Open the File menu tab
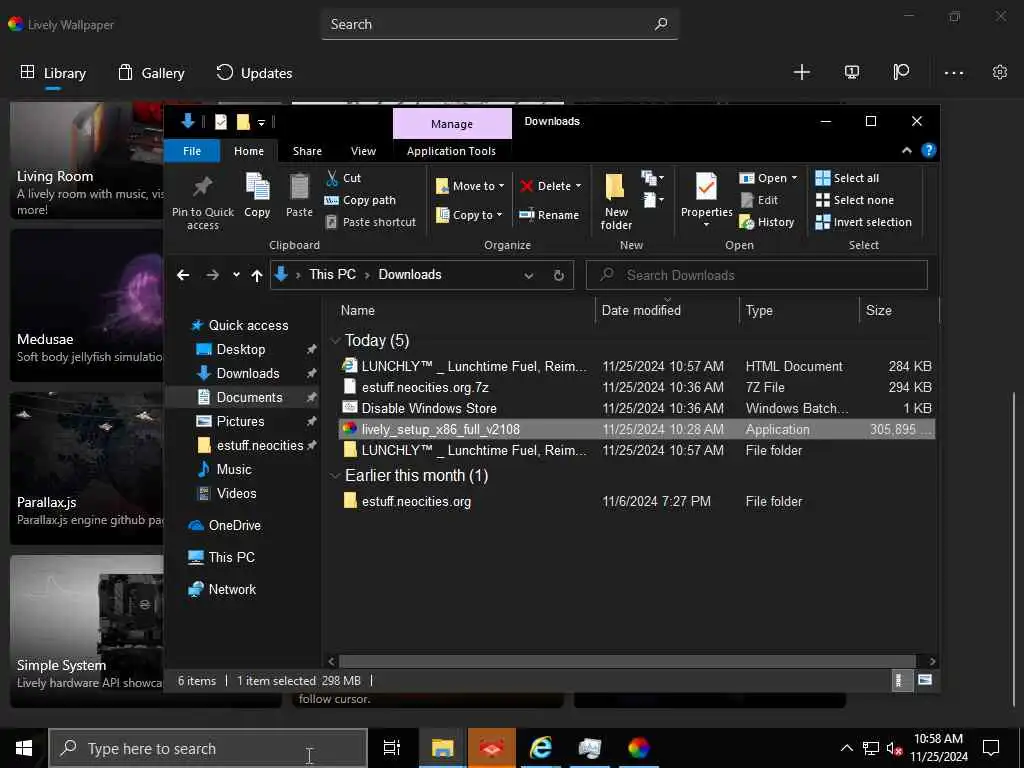Image resolution: width=1024 pixels, height=768 pixels. [x=192, y=151]
